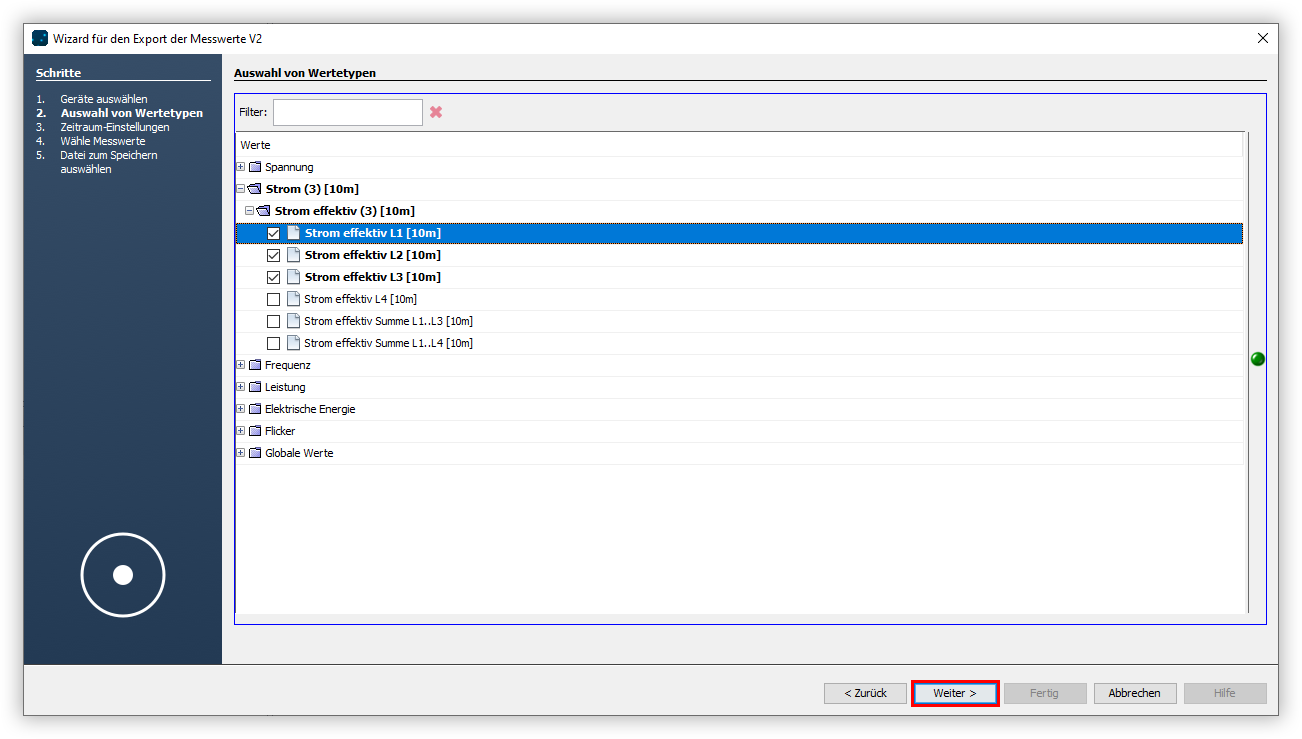
Task: Select the Strom effektiv L2 tree row
Action: (372, 255)
